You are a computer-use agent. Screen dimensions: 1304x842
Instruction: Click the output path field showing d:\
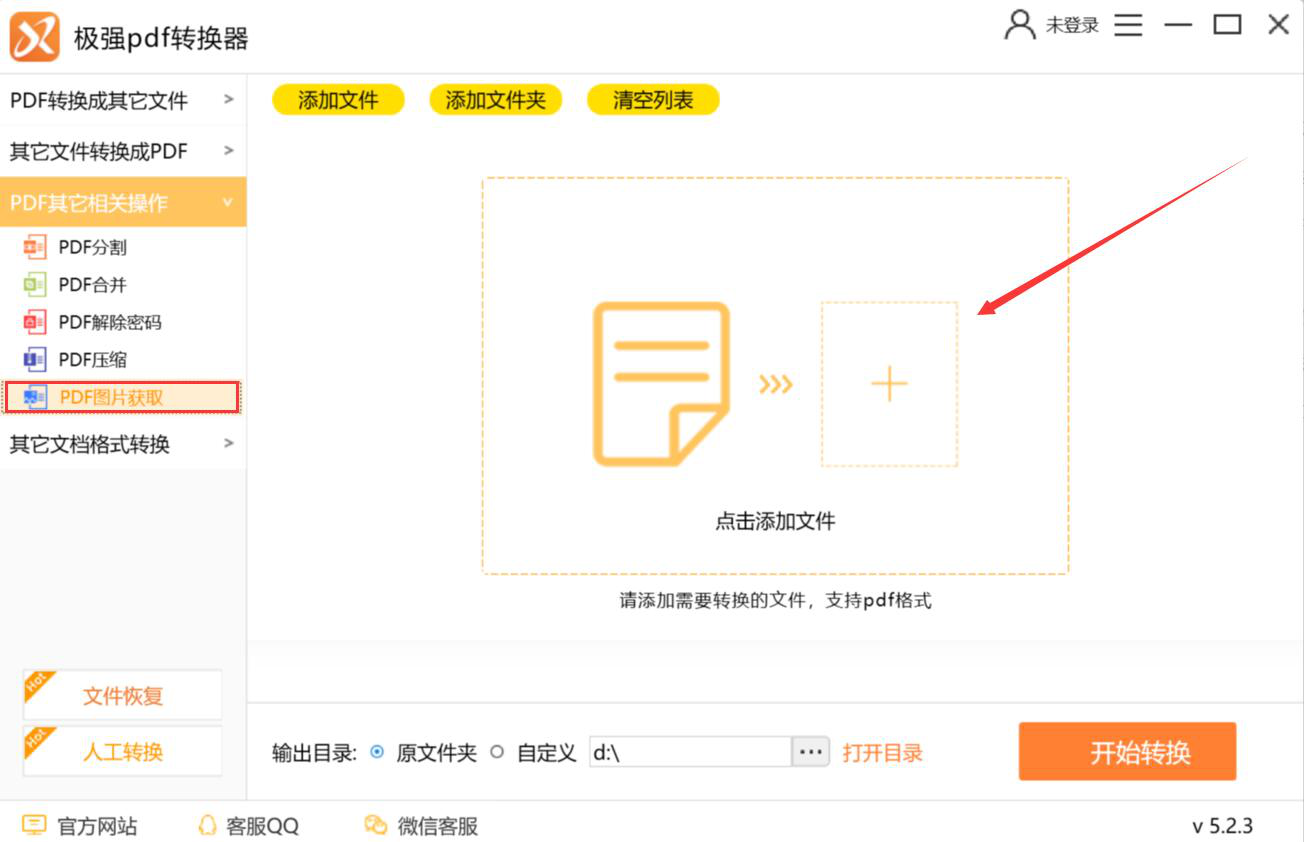coord(690,752)
